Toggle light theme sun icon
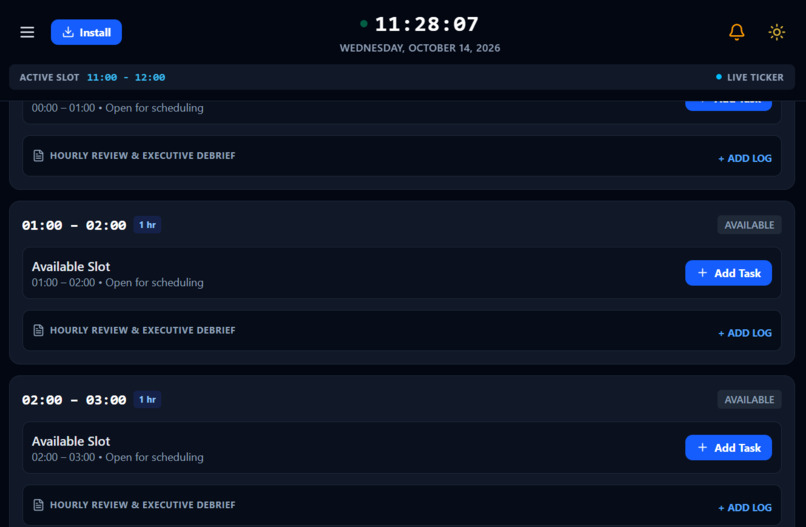The image size is (806, 527). click(776, 32)
